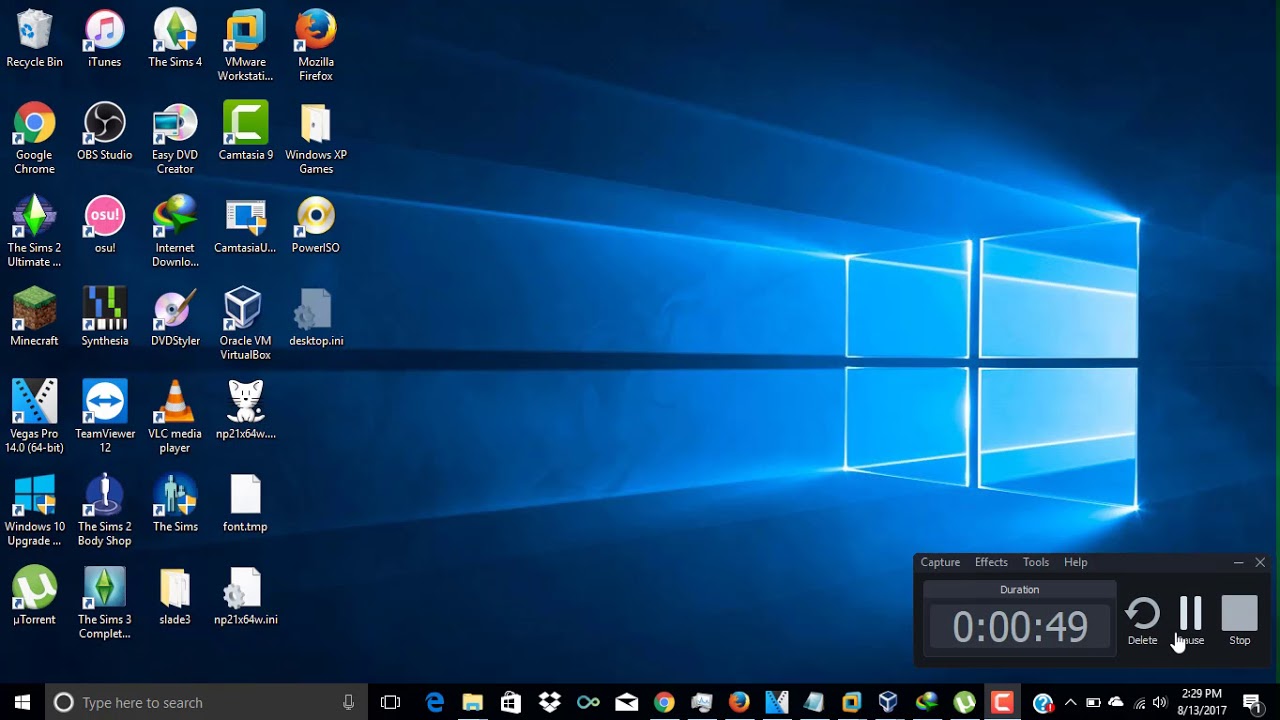This screenshot has width=1280, height=720.
Task: Open Google Chrome from the taskbar
Action: point(664,702)
